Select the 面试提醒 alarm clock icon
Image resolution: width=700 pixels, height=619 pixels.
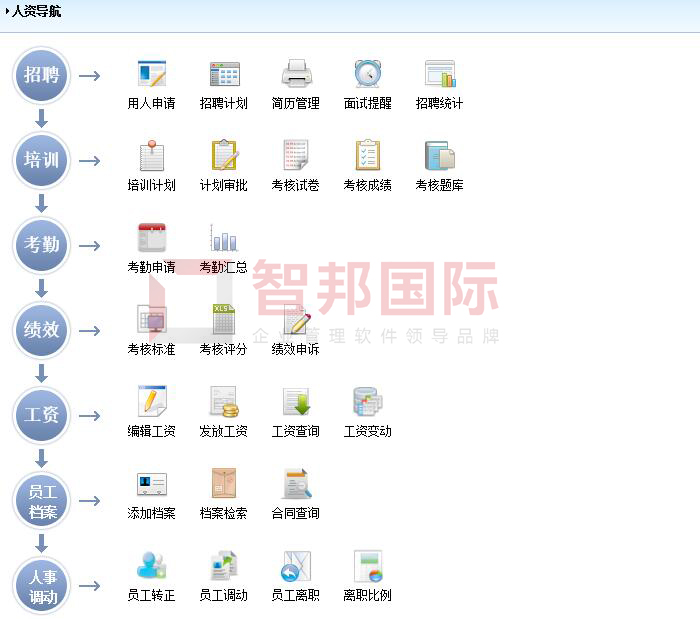click(368, 75)
